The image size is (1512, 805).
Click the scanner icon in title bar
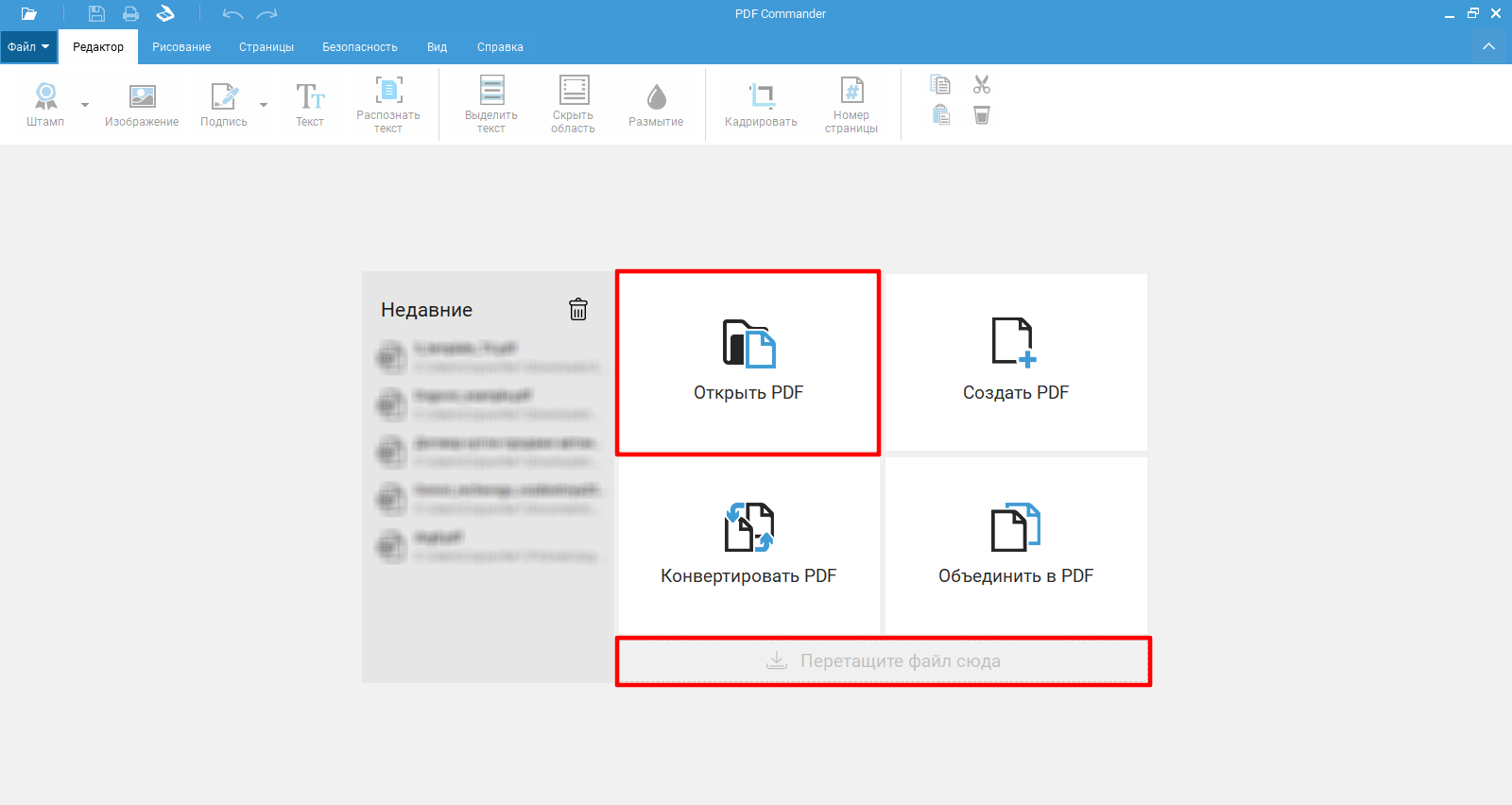(x=165, y=14)
